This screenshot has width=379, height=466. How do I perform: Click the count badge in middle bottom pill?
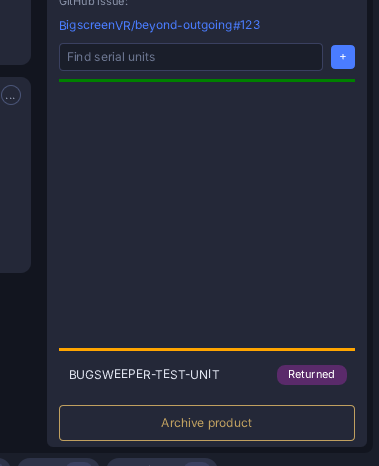[x=79, y=464]
